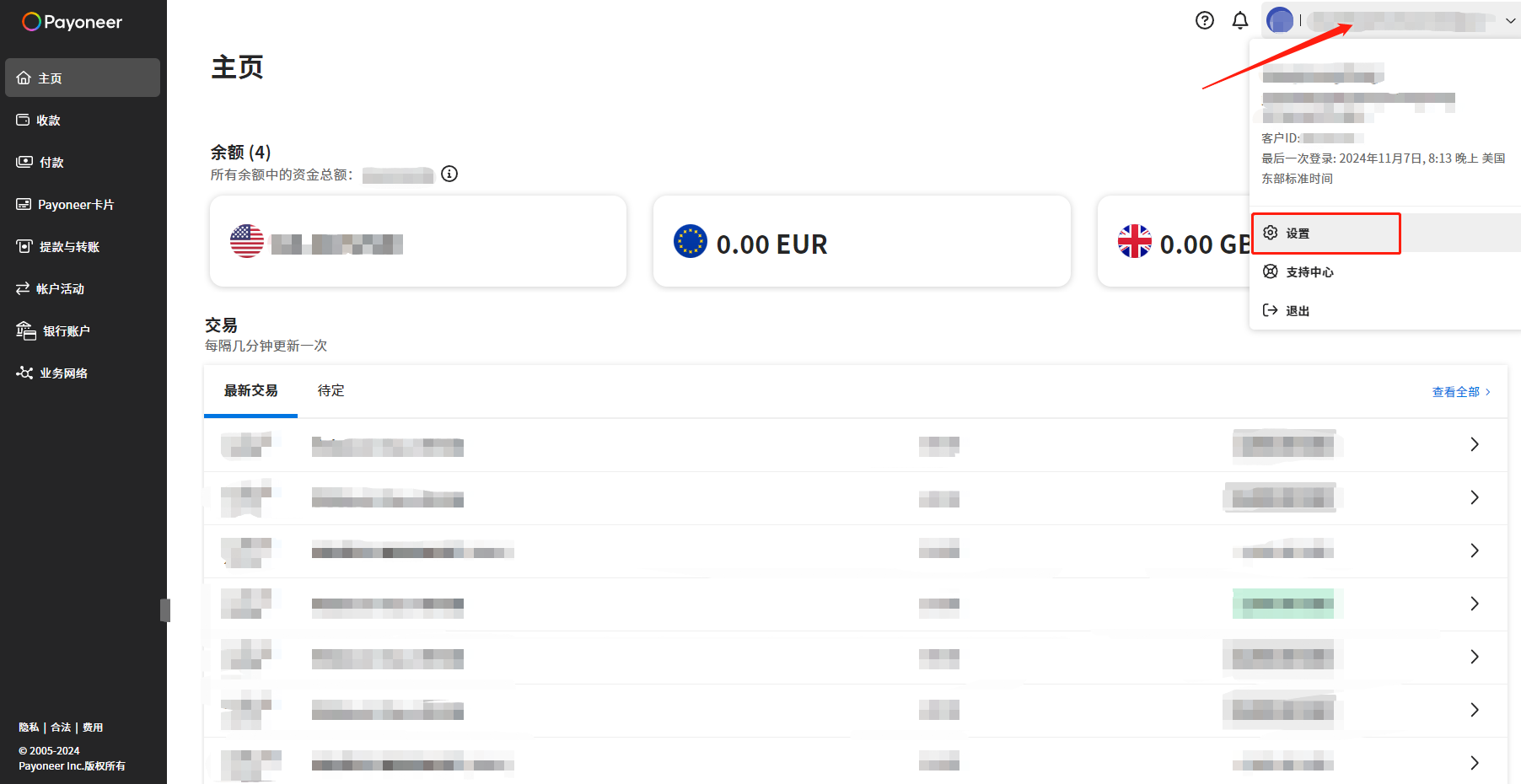This screenshot has width=1521, height=784.
Task: Open the 0.00 EUR balance card
Action: pos(862,241)
